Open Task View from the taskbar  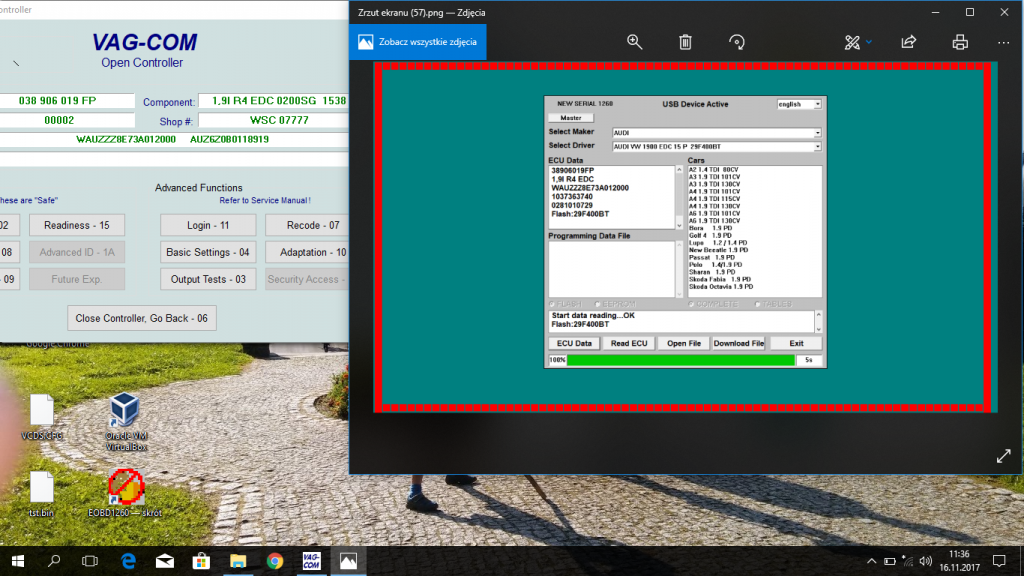point(90,561)
